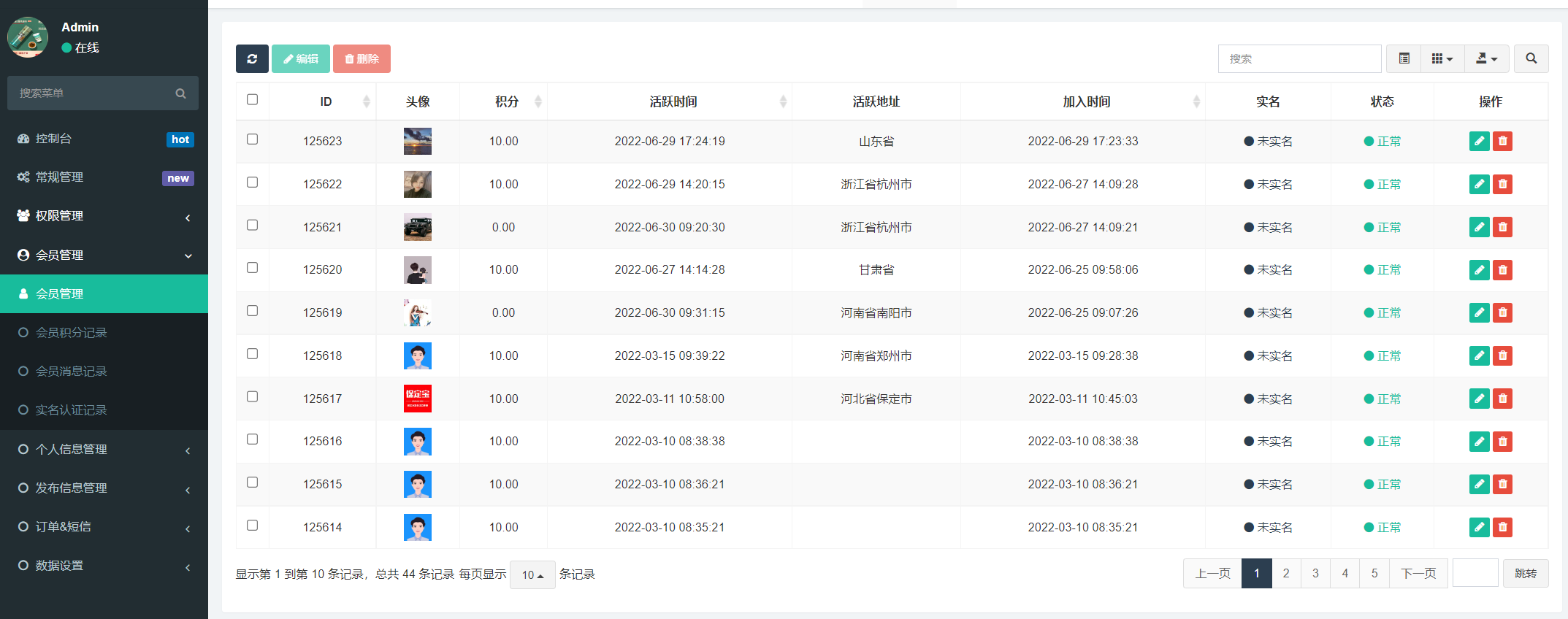Click edit pencil icon for member 125620
The height and width of the screenshot is (619, 1568).
[1479, 270]
